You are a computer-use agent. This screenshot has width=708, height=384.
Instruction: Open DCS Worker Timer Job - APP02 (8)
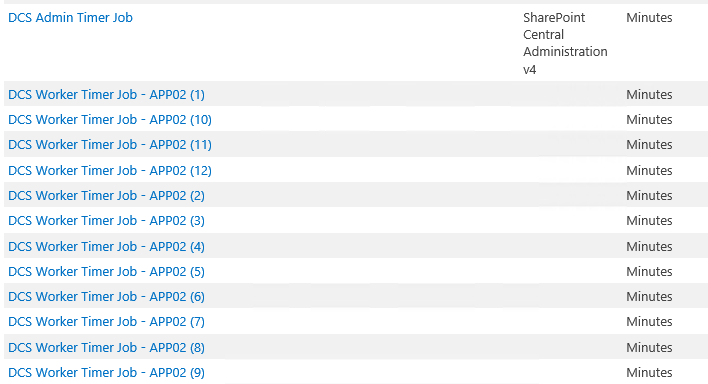point(107,347)
